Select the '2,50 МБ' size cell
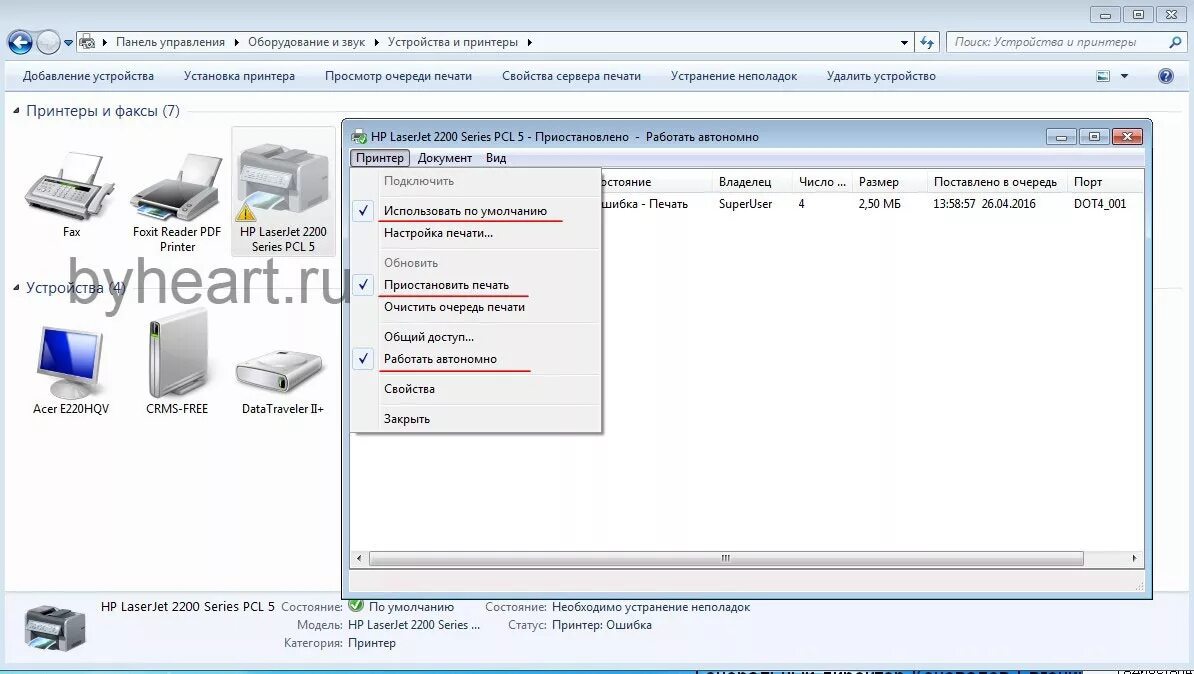The height and width of the screenshot is (674, 1194). click(x=879, y=204)
